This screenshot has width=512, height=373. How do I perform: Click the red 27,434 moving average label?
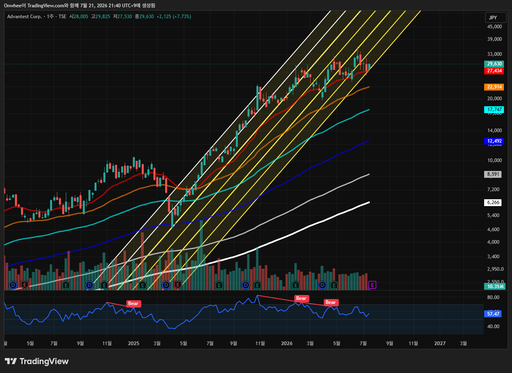pyautogui.click(x=494, y=71)
